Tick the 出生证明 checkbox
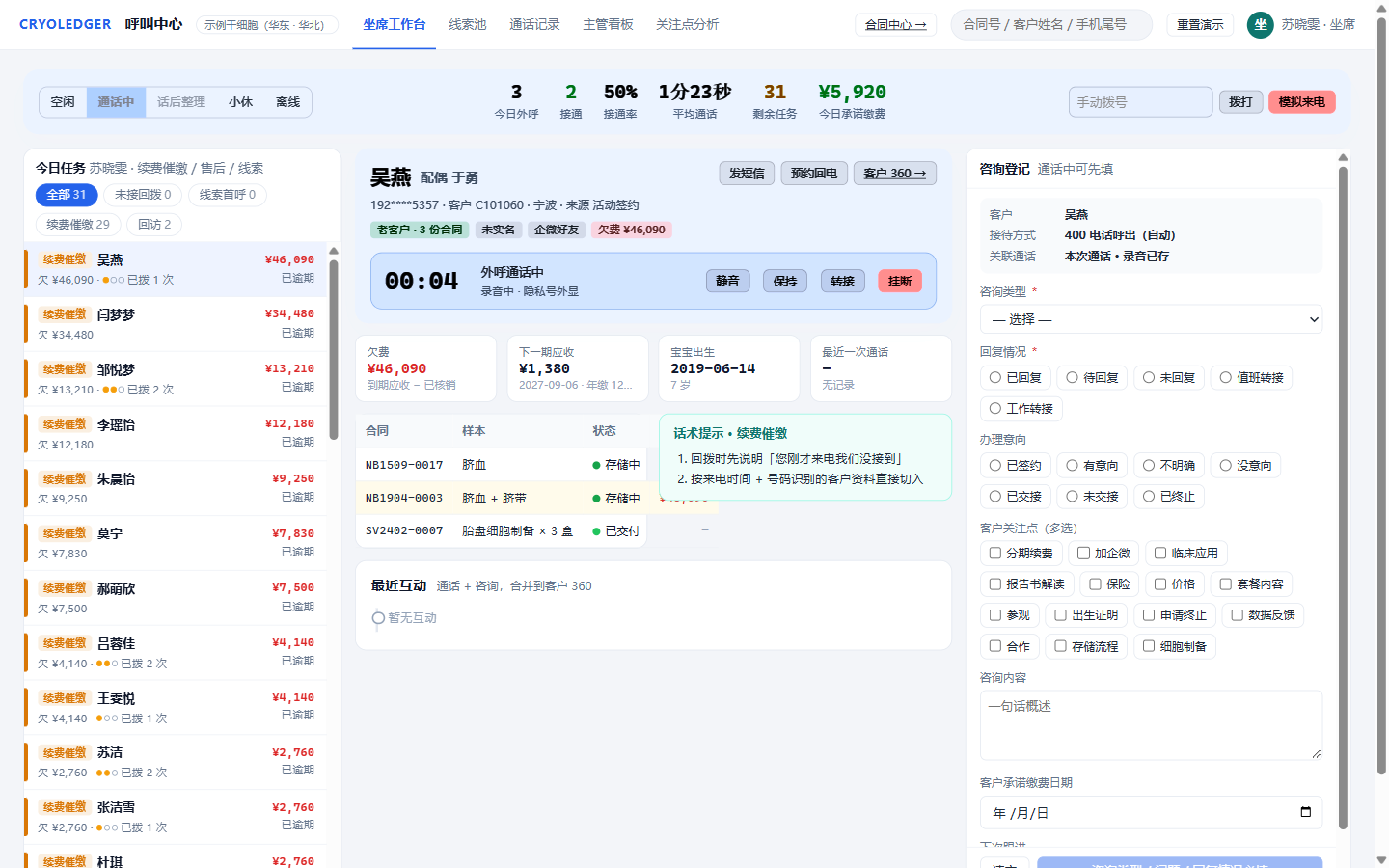The width and height of the screenshot is (1389, 868). (x=1061, y=614)
